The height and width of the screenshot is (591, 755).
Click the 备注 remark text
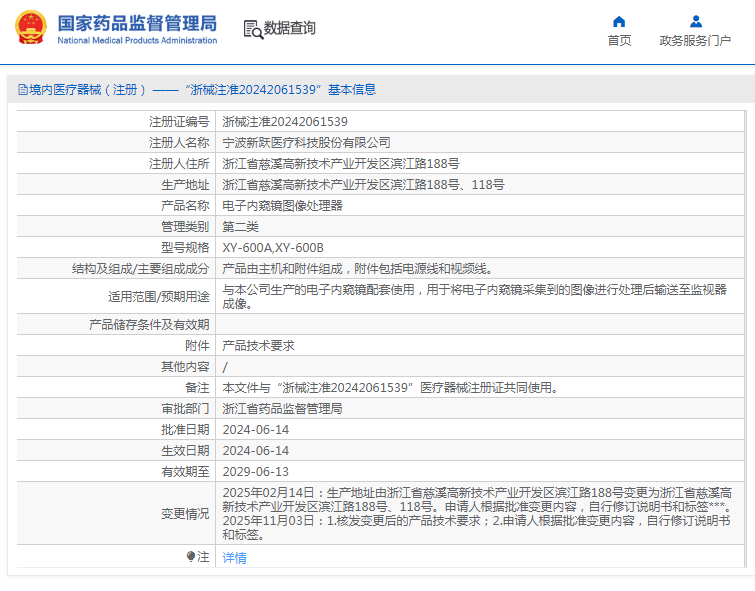[390, 388]
